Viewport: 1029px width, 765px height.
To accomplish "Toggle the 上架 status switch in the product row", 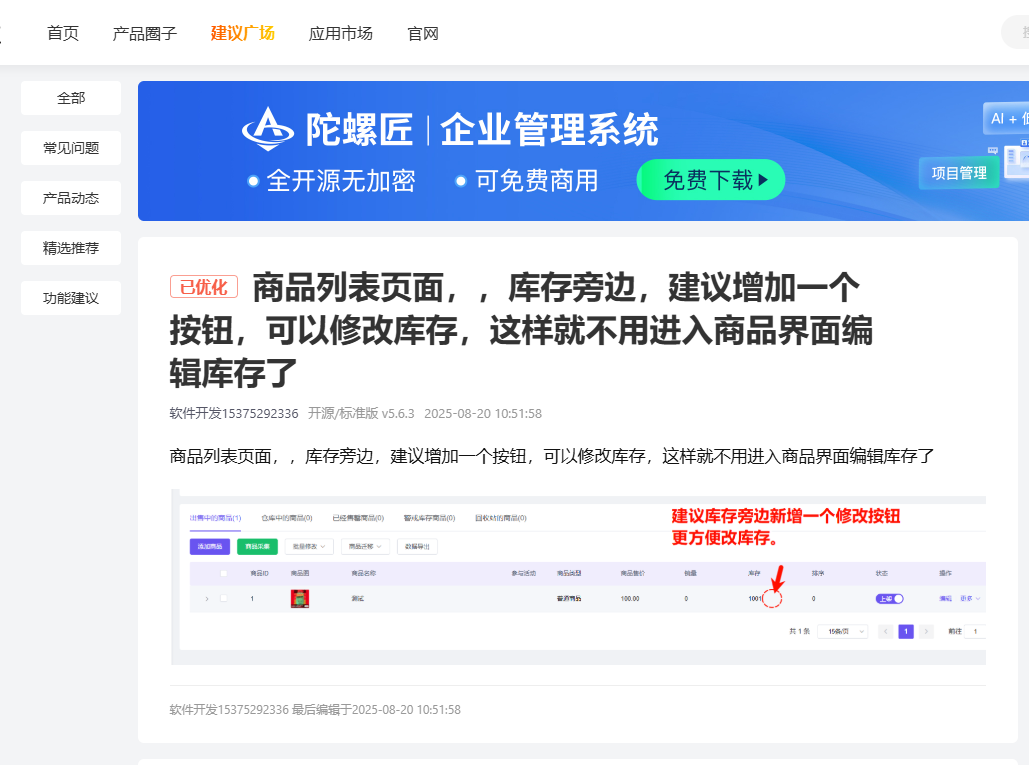I will pyautogui.click(x=889, y=598).
